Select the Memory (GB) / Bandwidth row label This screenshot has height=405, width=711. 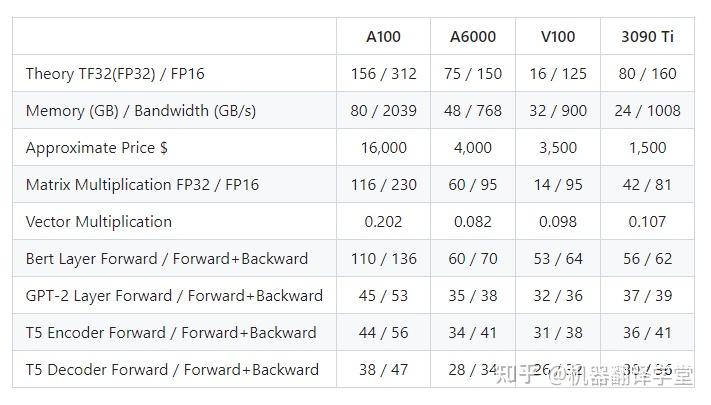click(141, 111)
